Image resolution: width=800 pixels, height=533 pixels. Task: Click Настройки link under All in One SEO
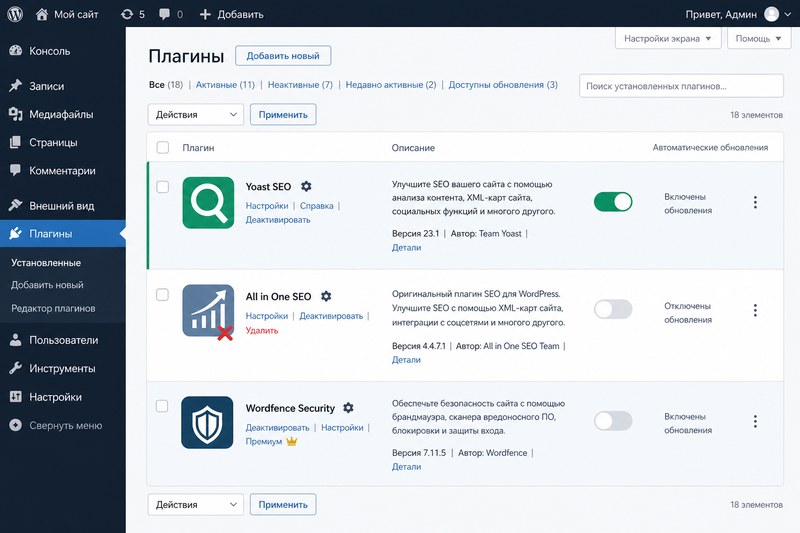[x=267, y=316]
